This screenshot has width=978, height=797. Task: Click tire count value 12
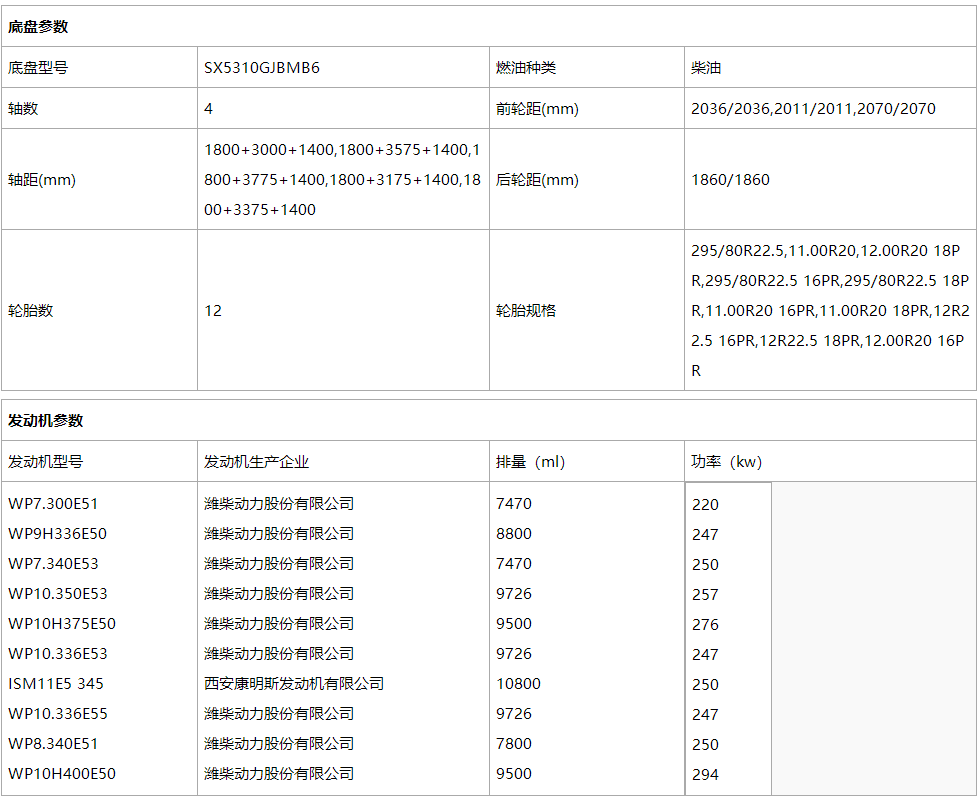pos(213,311)
